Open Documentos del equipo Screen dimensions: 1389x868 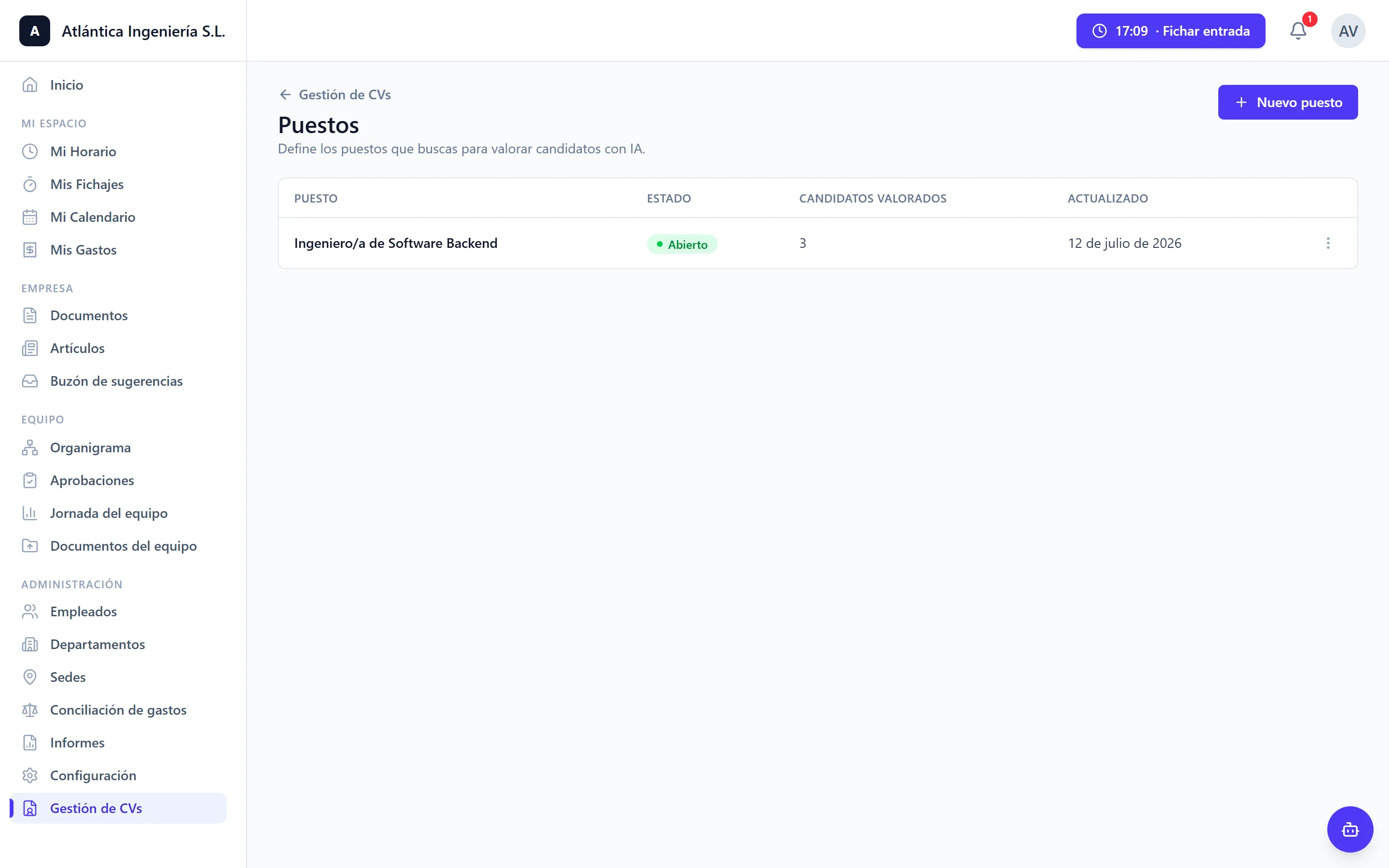[x=118, y=545]
